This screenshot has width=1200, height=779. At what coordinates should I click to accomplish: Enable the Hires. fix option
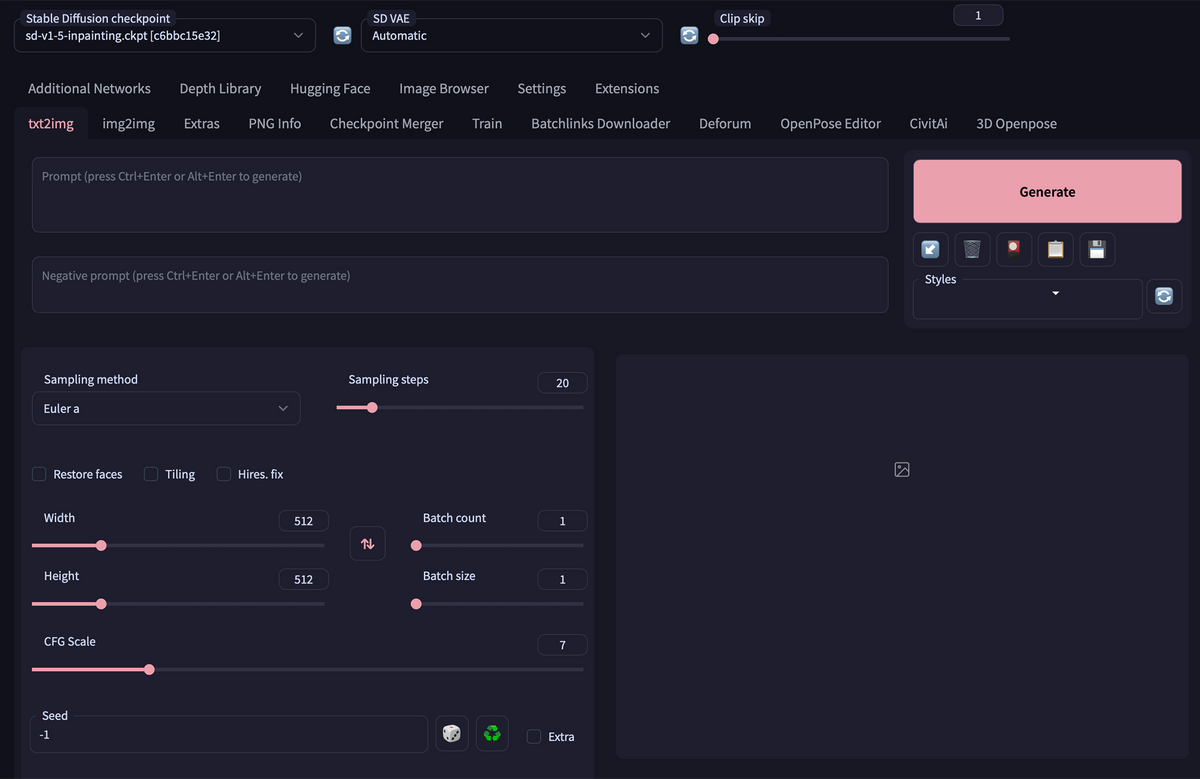tap(224, 474)
